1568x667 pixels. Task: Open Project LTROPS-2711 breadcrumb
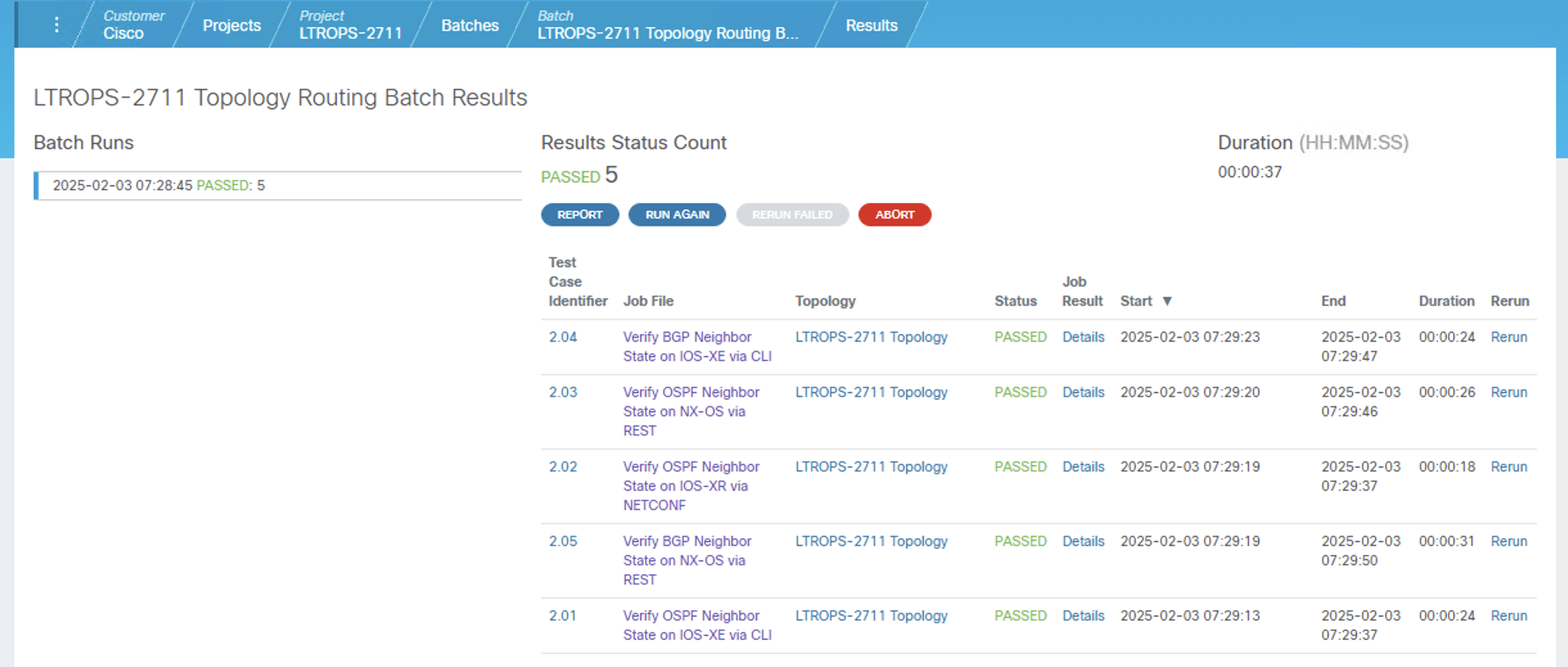pos(350,24)
